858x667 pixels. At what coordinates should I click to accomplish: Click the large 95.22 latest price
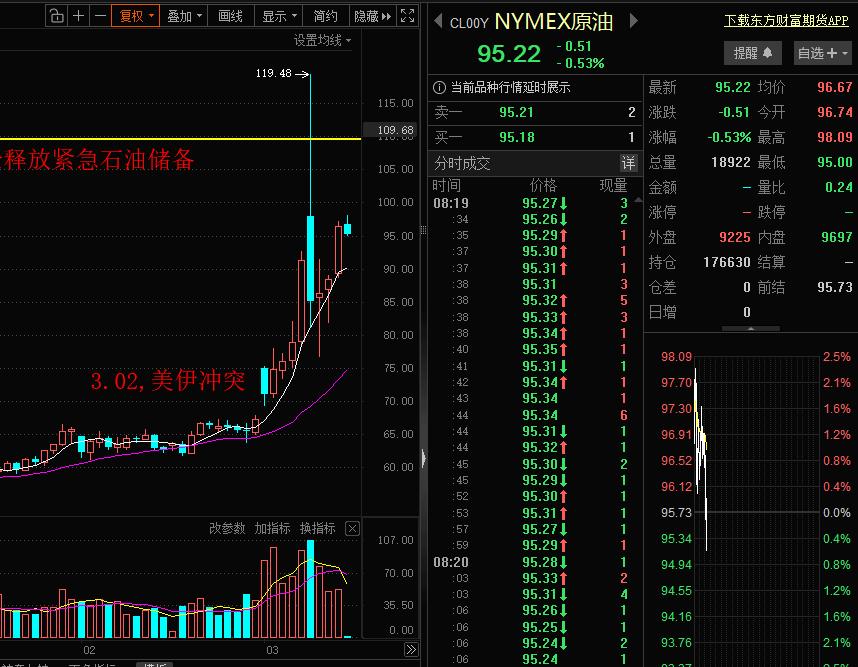509,54
